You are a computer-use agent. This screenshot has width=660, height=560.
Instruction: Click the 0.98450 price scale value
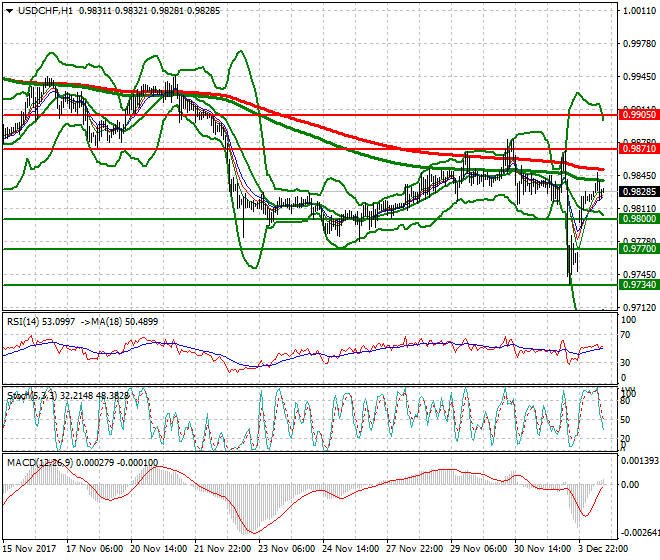639,176
